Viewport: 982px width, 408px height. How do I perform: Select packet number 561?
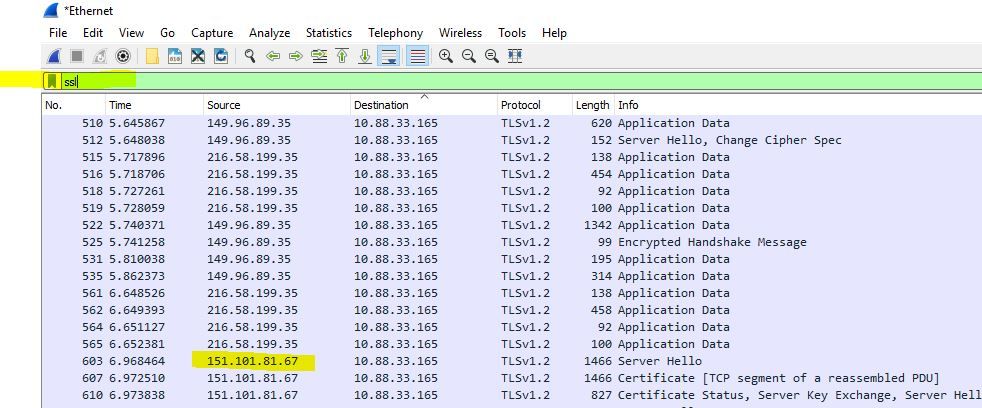point(512,293)
